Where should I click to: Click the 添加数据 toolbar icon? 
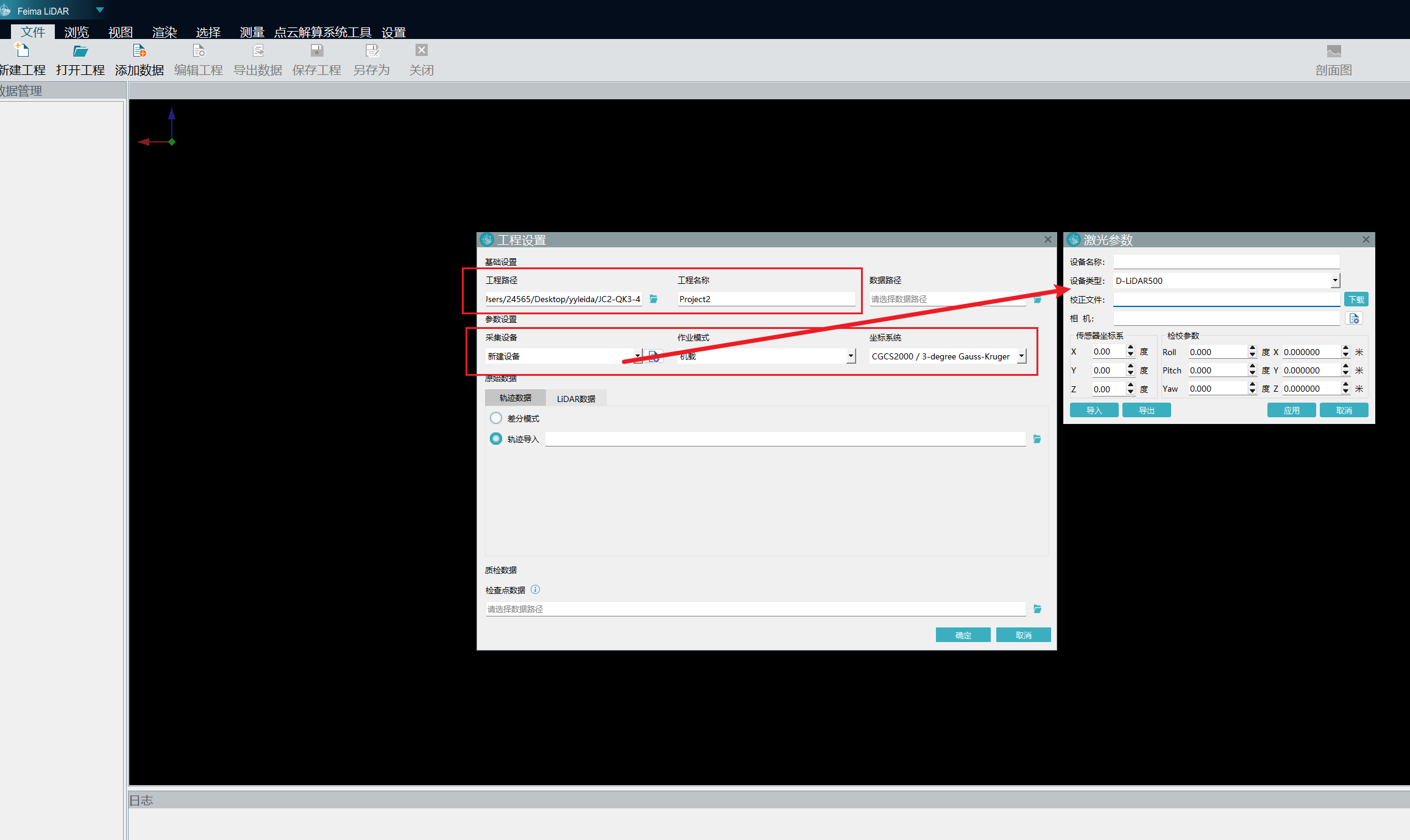pos(140,51)
